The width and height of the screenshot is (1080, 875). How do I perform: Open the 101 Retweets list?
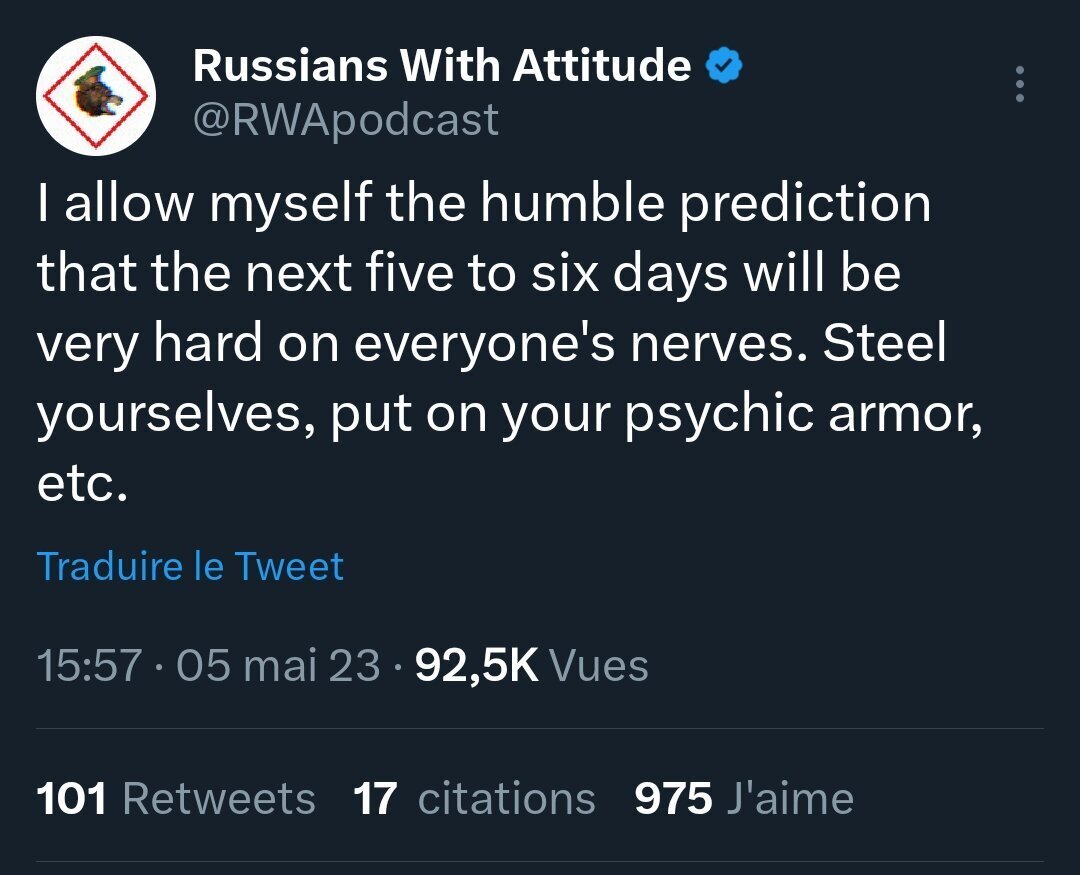176,799
